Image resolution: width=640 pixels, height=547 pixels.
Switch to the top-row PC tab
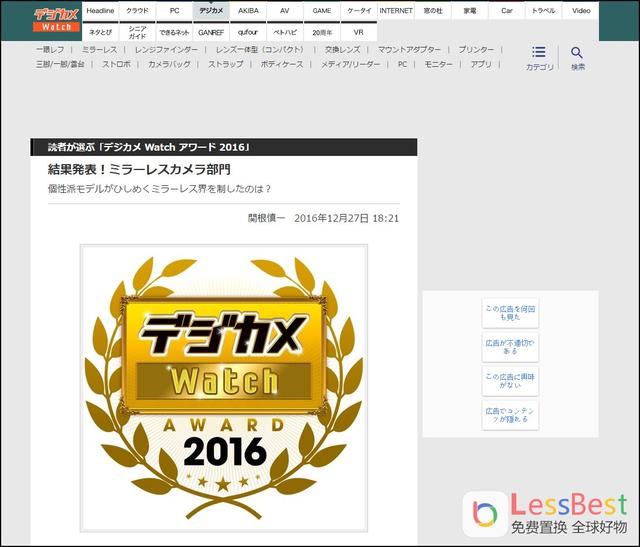point(174,11)
